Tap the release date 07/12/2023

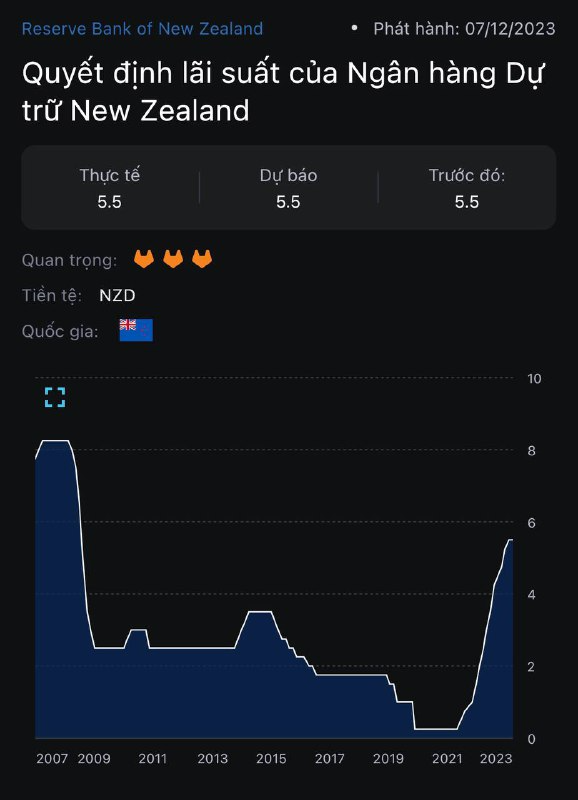click(510, 29)
